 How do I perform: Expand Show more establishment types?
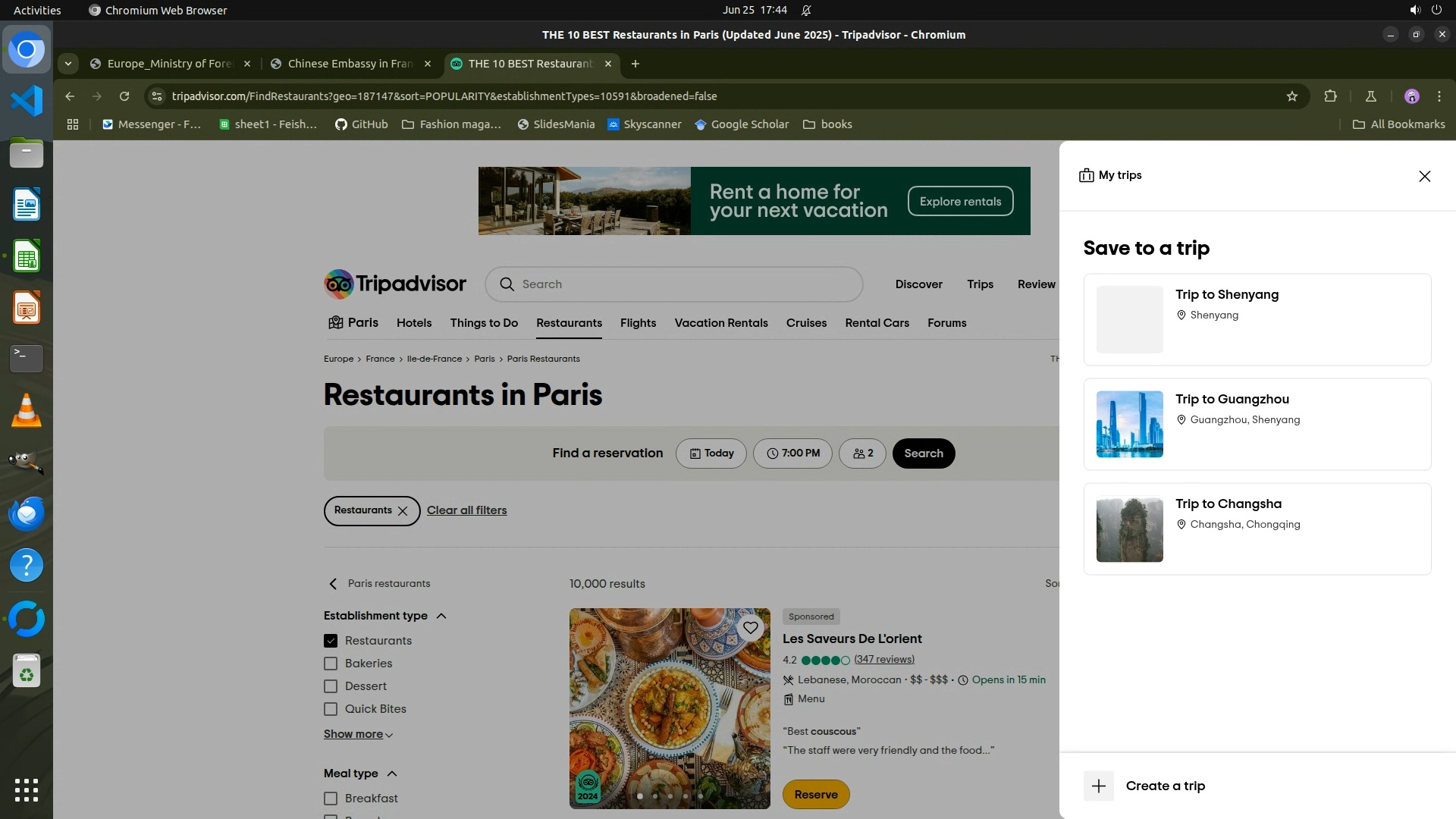[358, 734]
